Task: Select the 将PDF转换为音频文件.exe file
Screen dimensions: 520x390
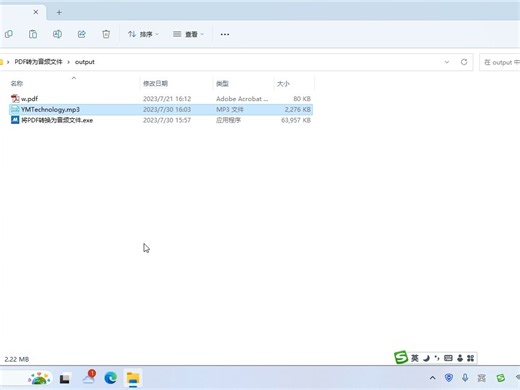Action: 57,120
